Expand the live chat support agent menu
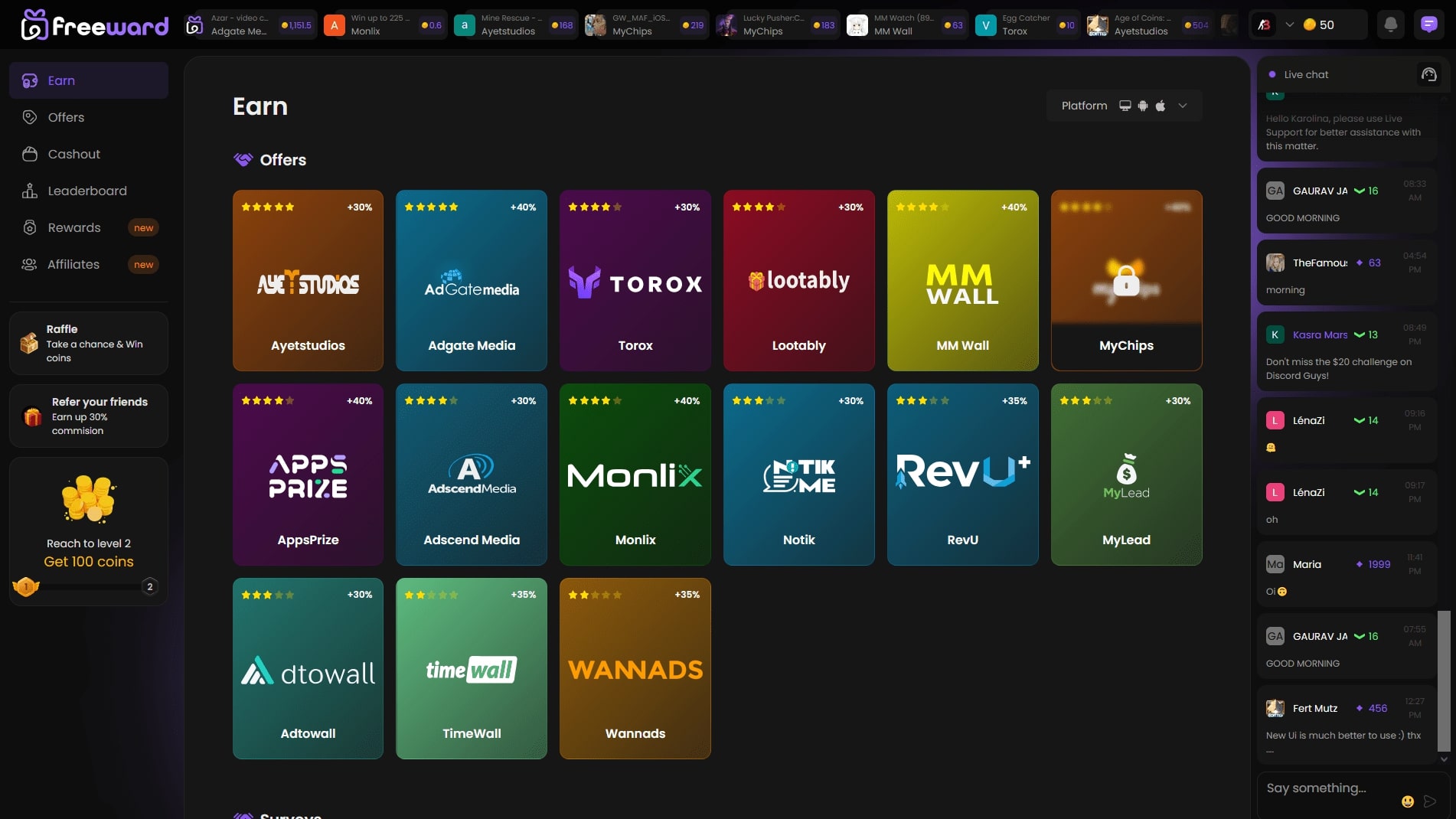 (1429, 74)
